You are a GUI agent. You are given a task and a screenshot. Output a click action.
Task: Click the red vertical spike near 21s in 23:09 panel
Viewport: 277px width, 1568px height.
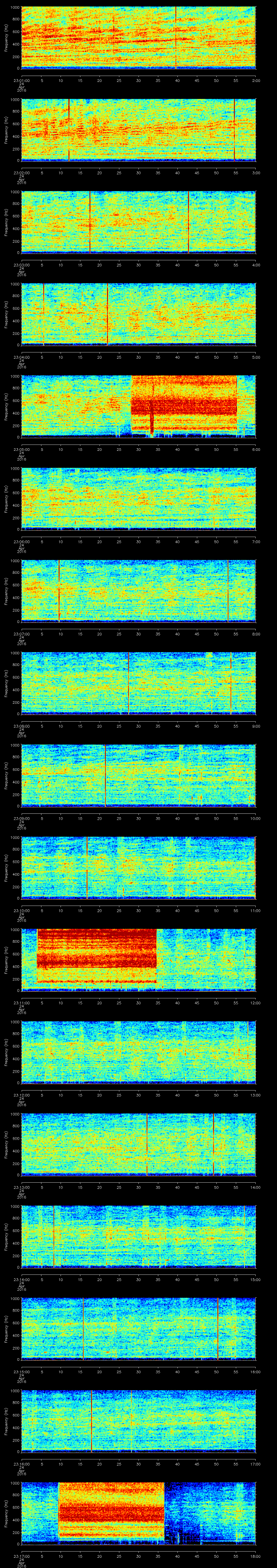(x=105, y=775)
